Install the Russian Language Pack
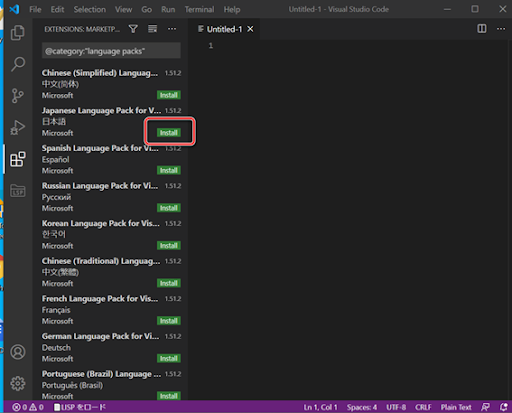 pos(169,208)
